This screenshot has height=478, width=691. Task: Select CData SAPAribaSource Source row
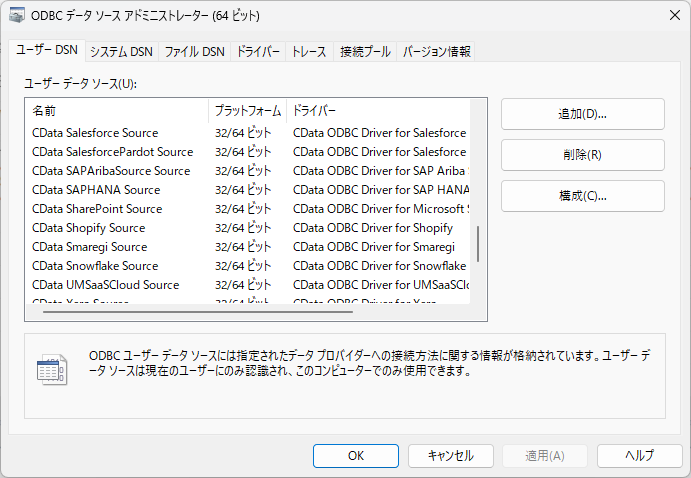coord(248,170)
